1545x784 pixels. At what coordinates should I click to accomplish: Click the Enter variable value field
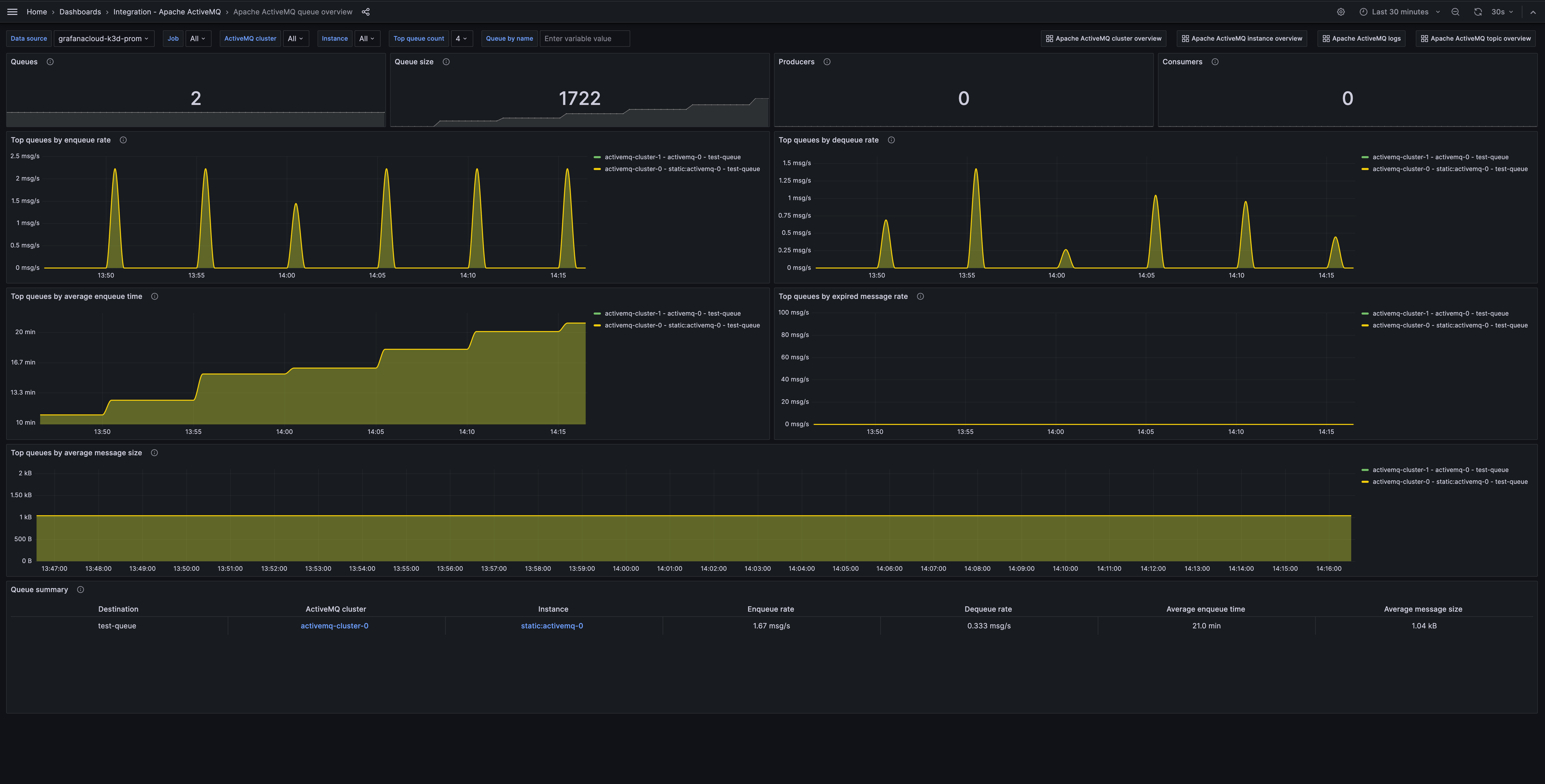[584, 38]
